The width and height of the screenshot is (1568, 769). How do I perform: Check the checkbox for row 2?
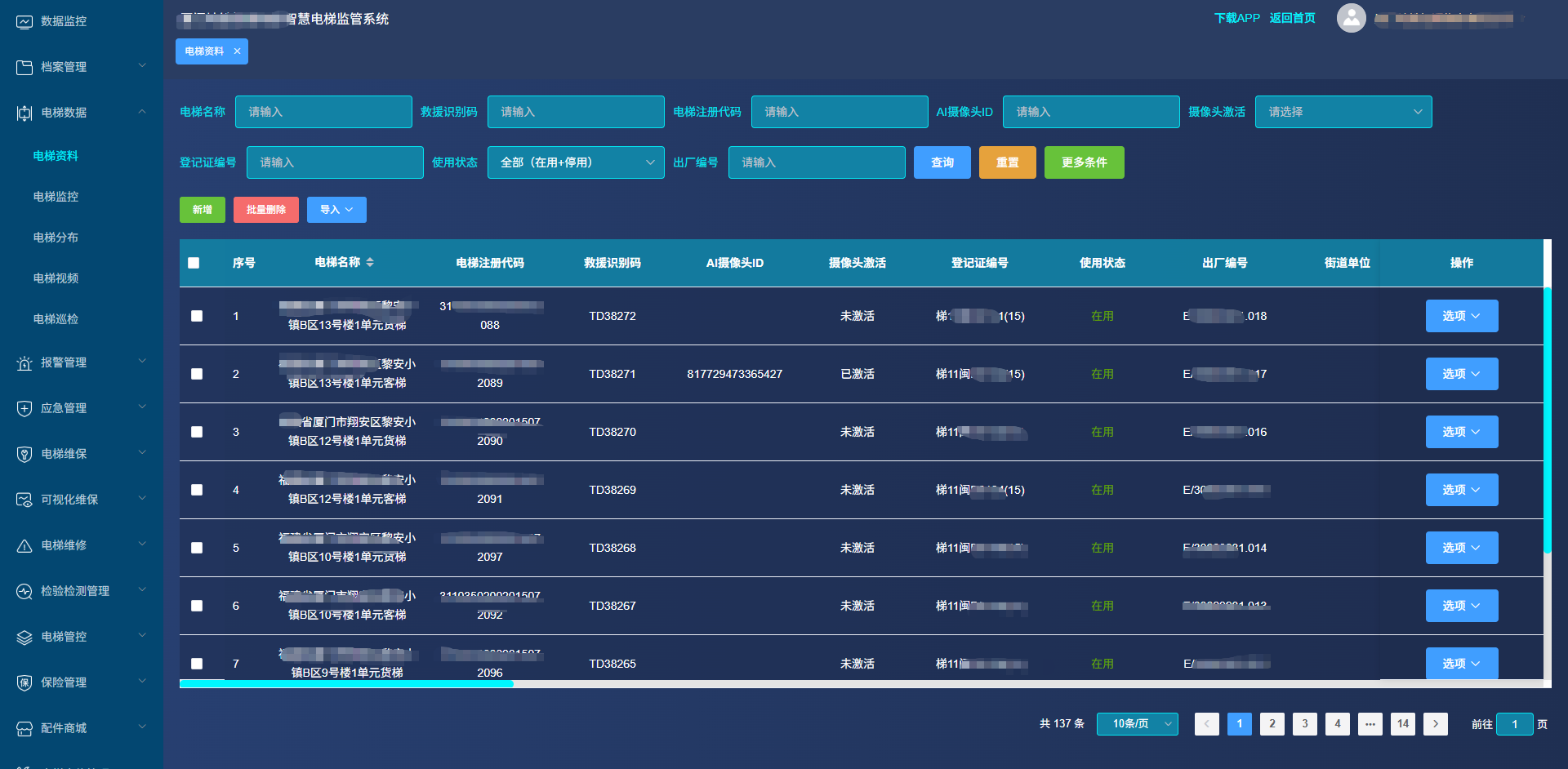(x=197, y=374)
